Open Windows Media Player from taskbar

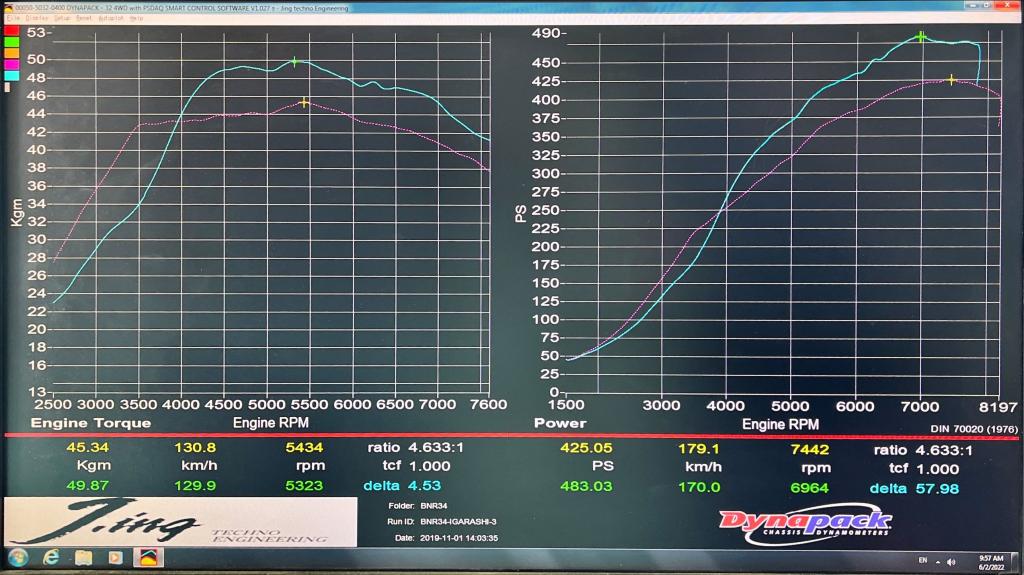click(115, 557)
